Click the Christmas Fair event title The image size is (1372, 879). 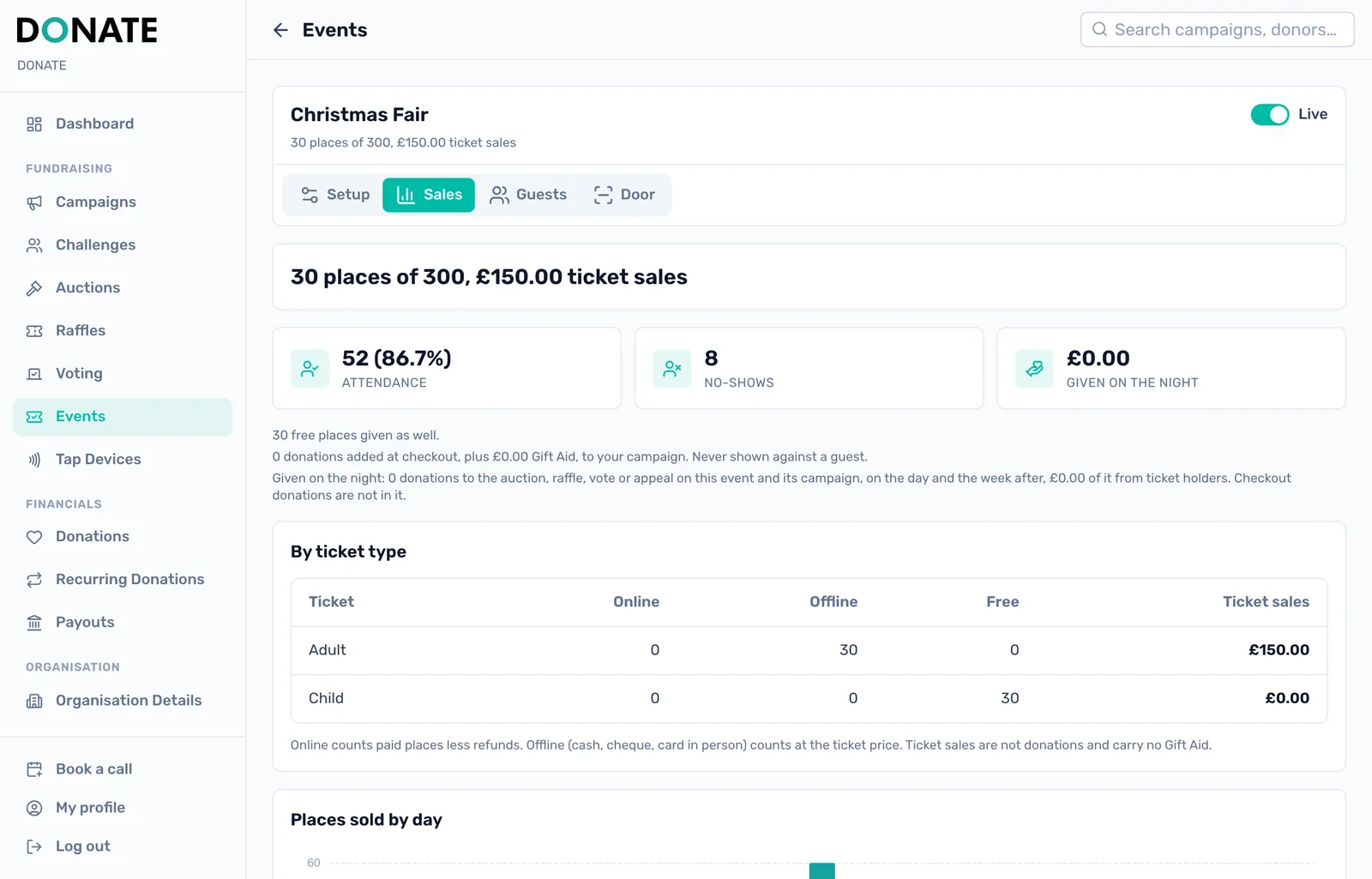[x=359, y=115]
